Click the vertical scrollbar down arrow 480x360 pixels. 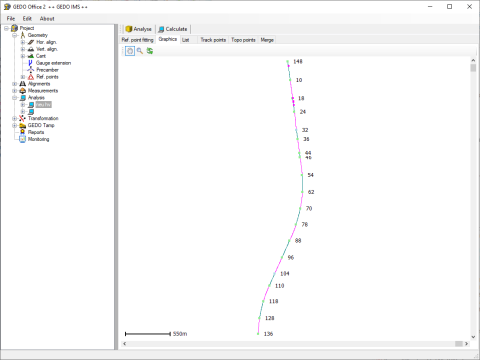(473, 337)
